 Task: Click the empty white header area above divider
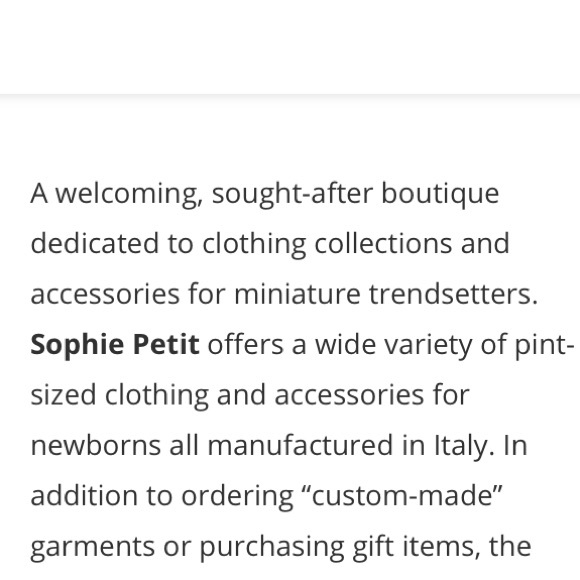tap(290, 46)
